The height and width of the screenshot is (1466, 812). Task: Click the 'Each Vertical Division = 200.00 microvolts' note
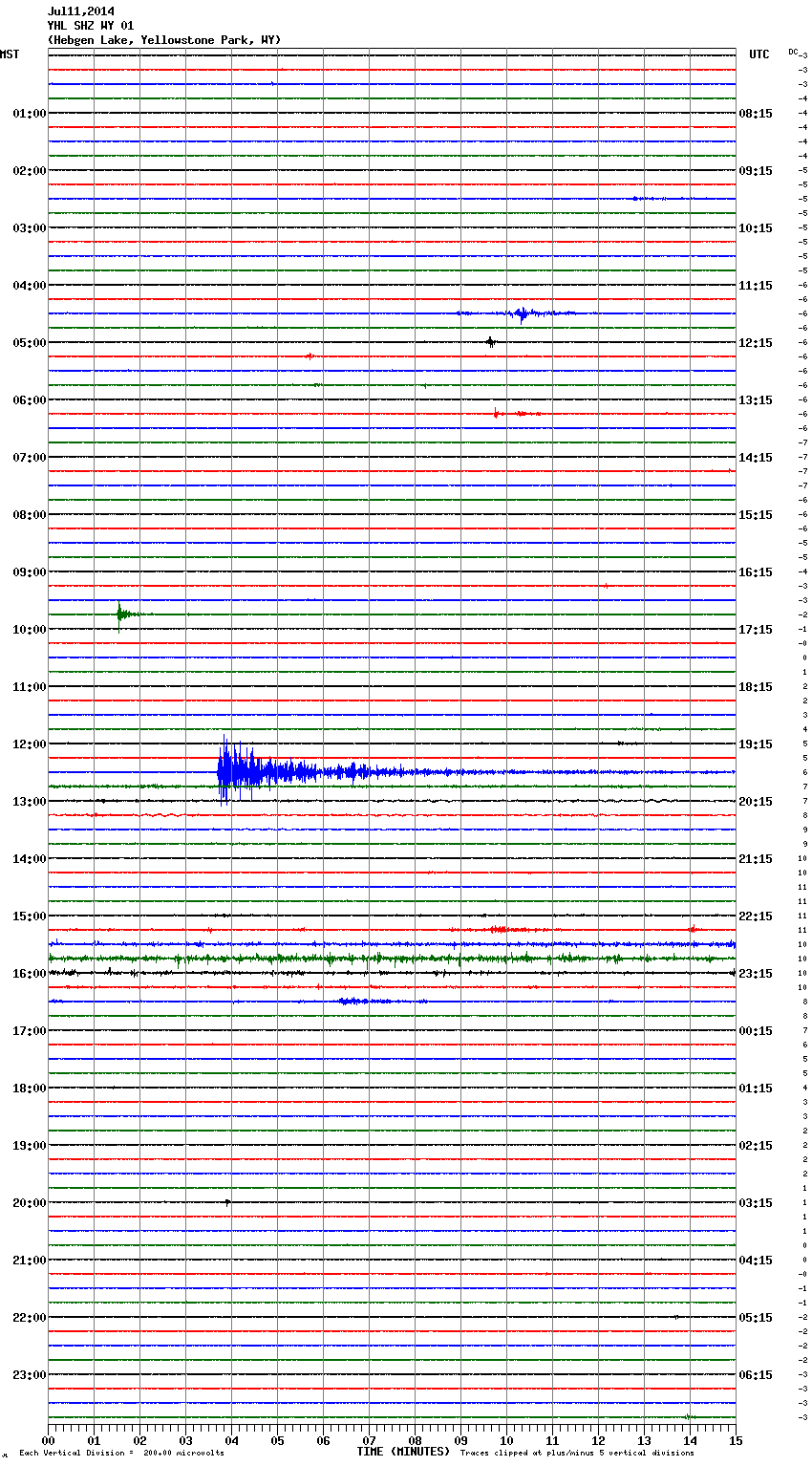click(121, 1454)
